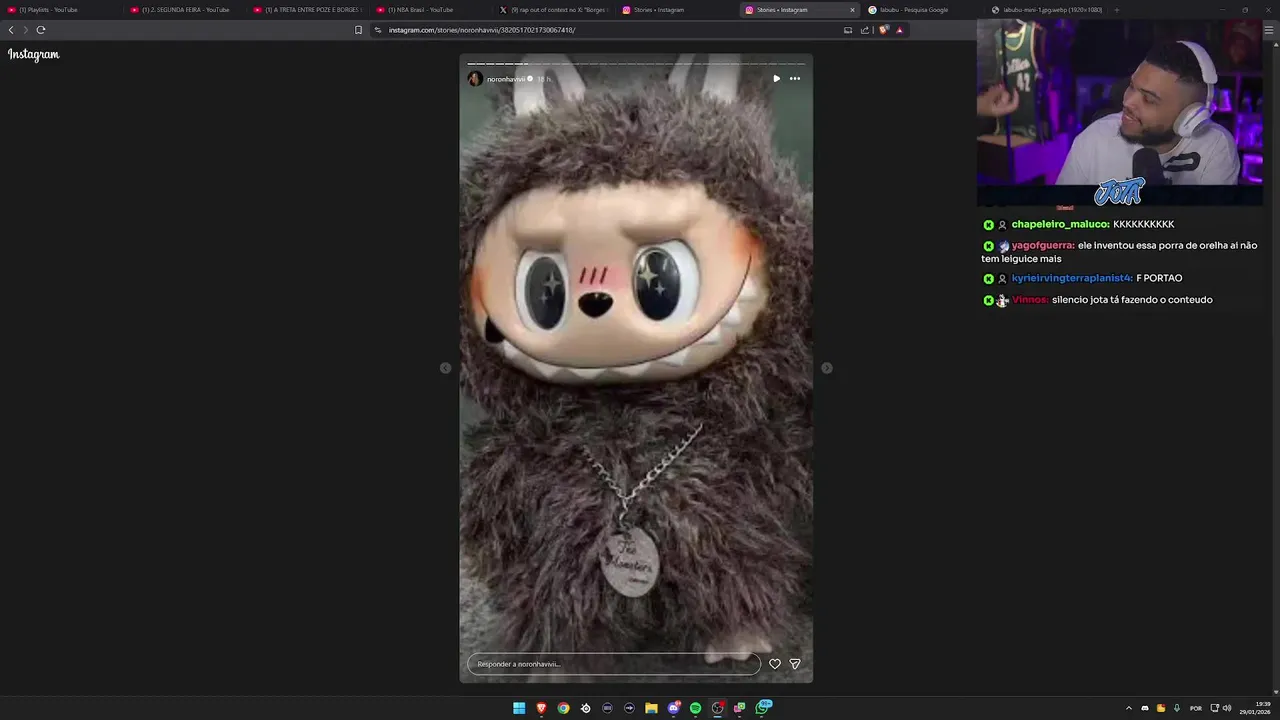Screen dimensions: 1280x720
Task: Open Spotify from the taskbar
Action: coord(695,708)
